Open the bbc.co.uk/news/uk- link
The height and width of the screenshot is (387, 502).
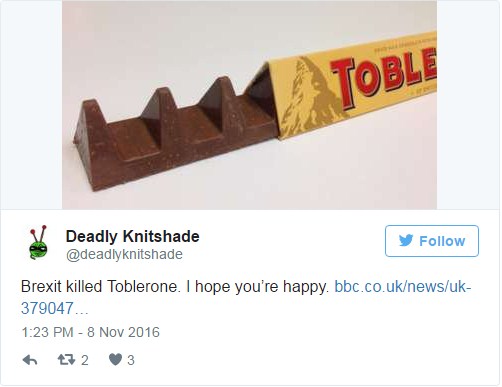click(403, 287)
